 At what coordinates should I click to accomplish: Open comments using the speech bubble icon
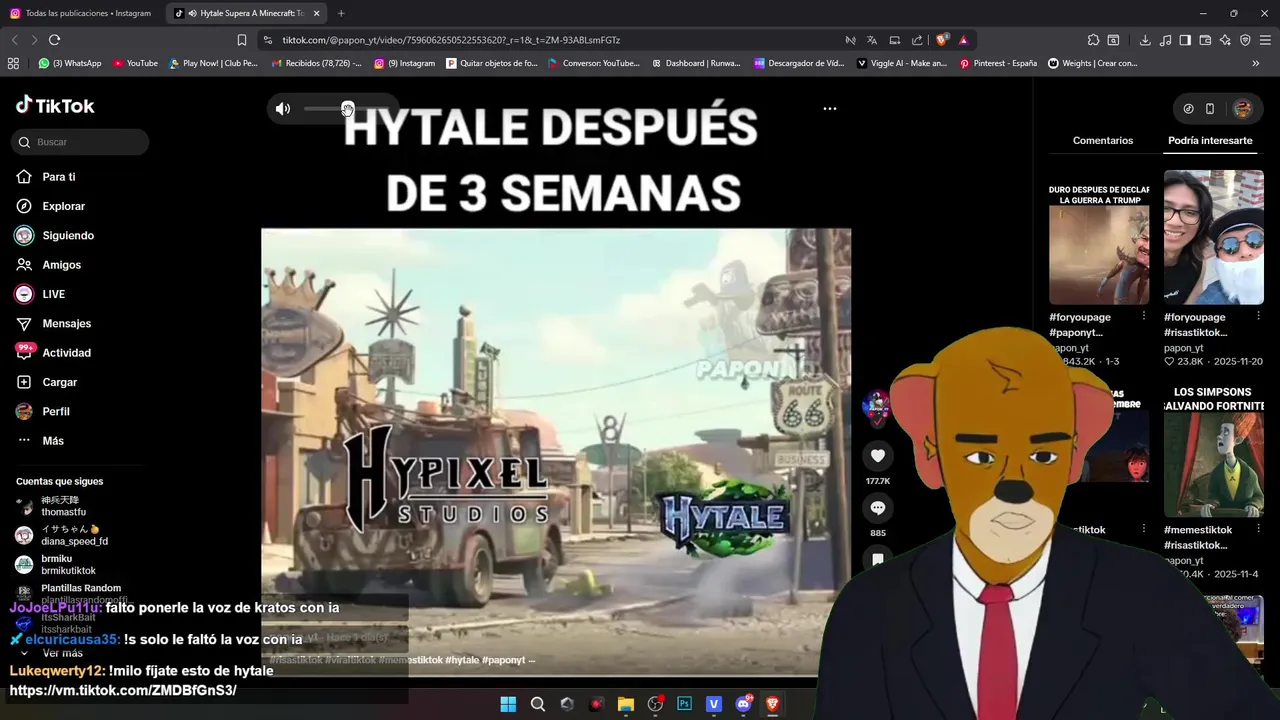pyautogui.click(x=877, y=508)
